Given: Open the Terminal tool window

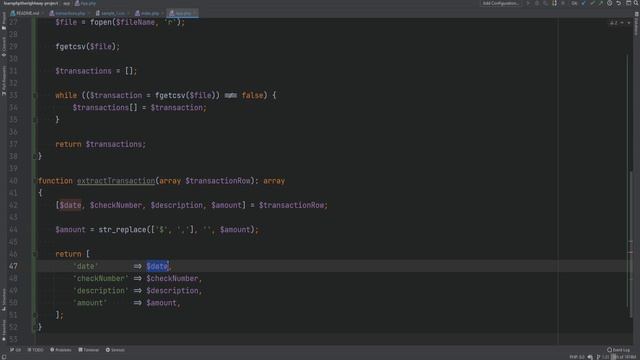Looking at the screenshot, I should point(89,350).
